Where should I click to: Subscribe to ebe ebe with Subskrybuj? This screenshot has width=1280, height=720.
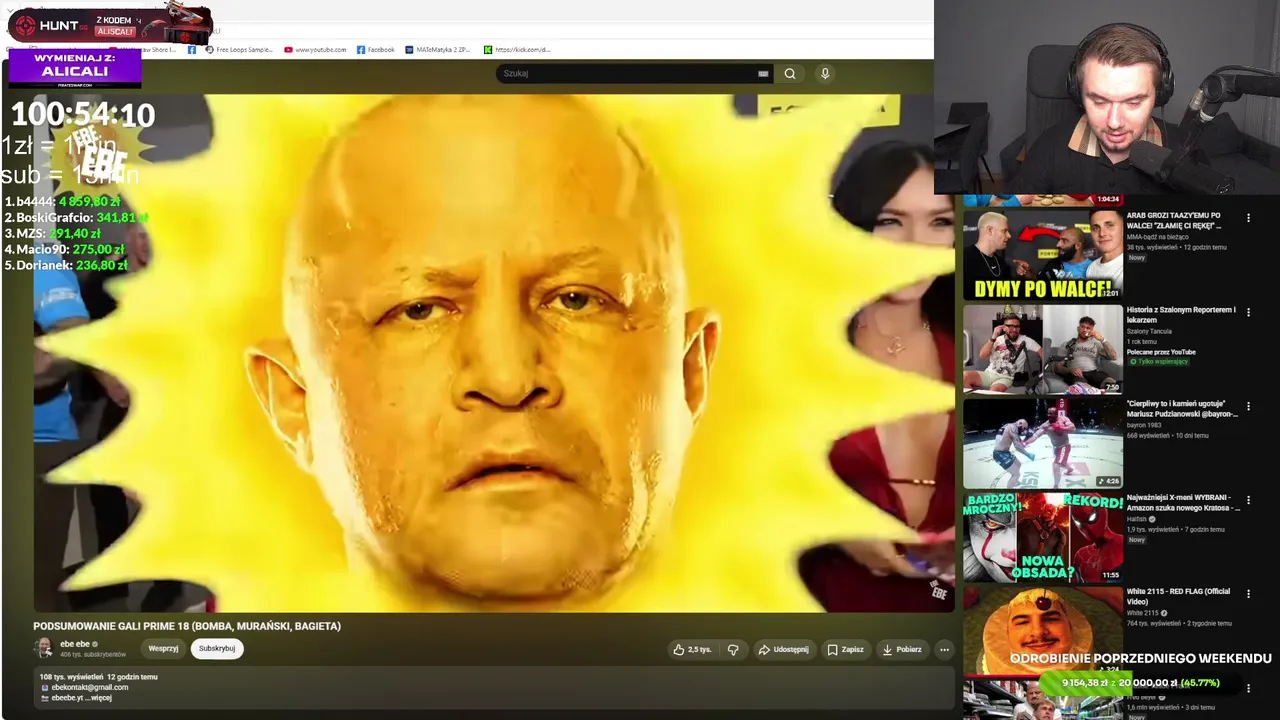217,648
